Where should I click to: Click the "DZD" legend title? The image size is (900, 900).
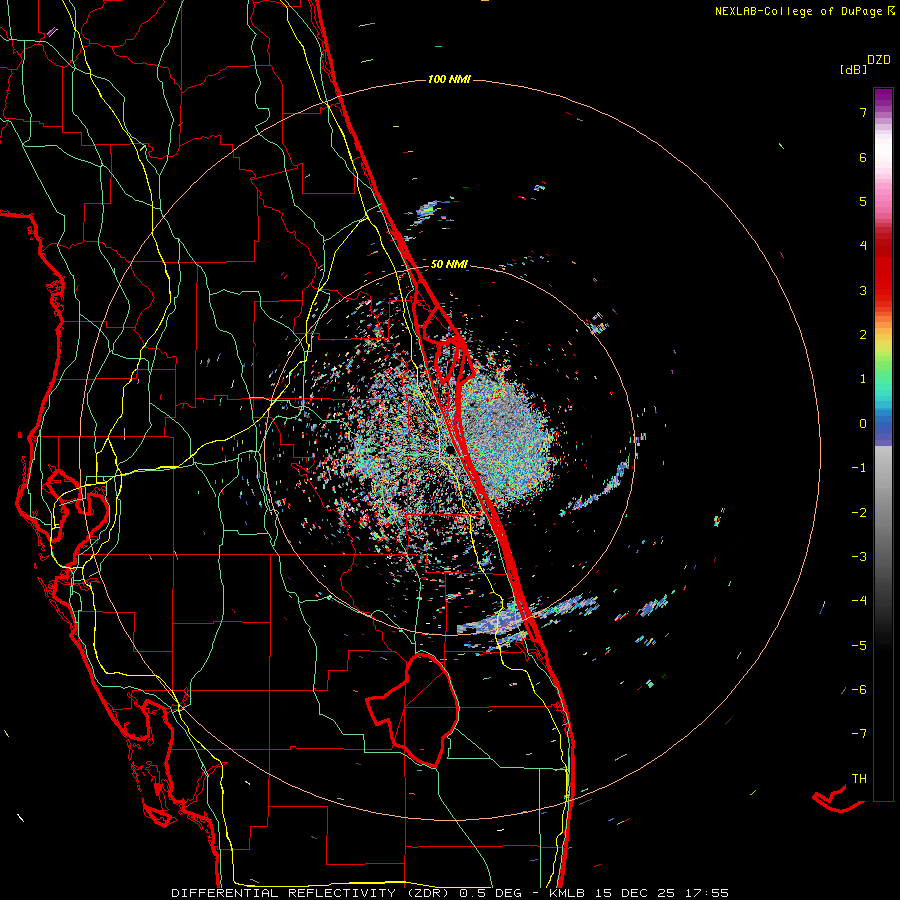click(x=879, y=60)
